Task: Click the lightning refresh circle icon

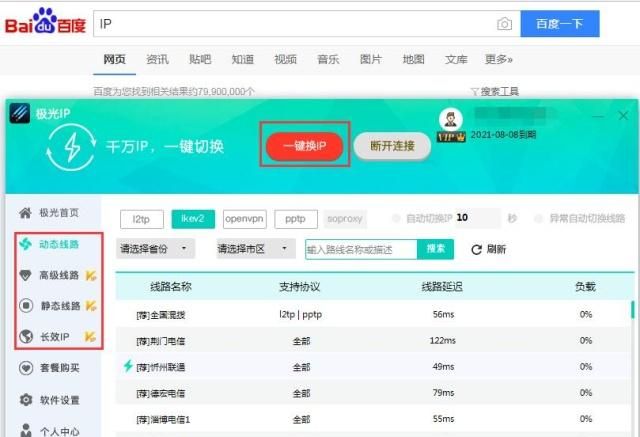Action: (x=71, y=147)
